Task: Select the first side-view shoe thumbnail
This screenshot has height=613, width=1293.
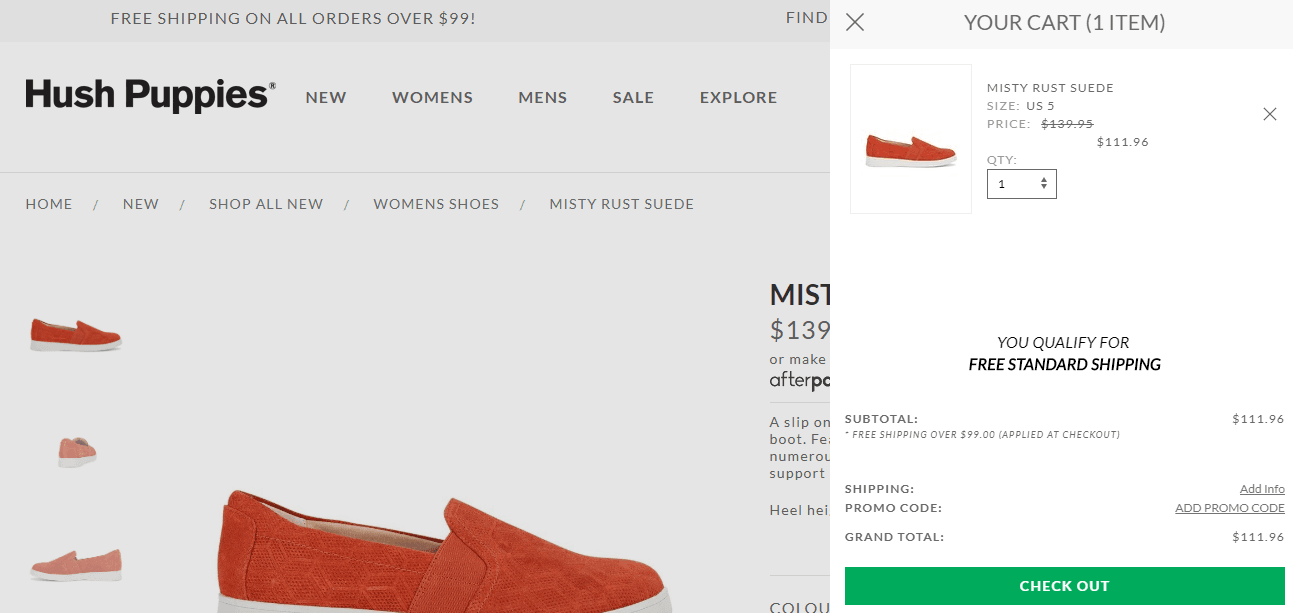Action: [76, 334]
